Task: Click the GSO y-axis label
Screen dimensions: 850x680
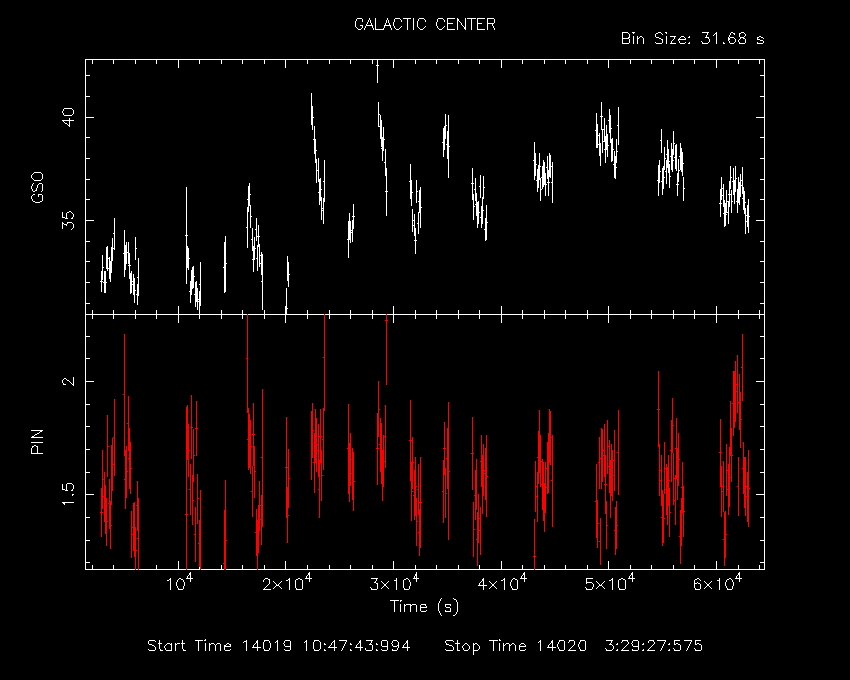Action: (37, 188)
